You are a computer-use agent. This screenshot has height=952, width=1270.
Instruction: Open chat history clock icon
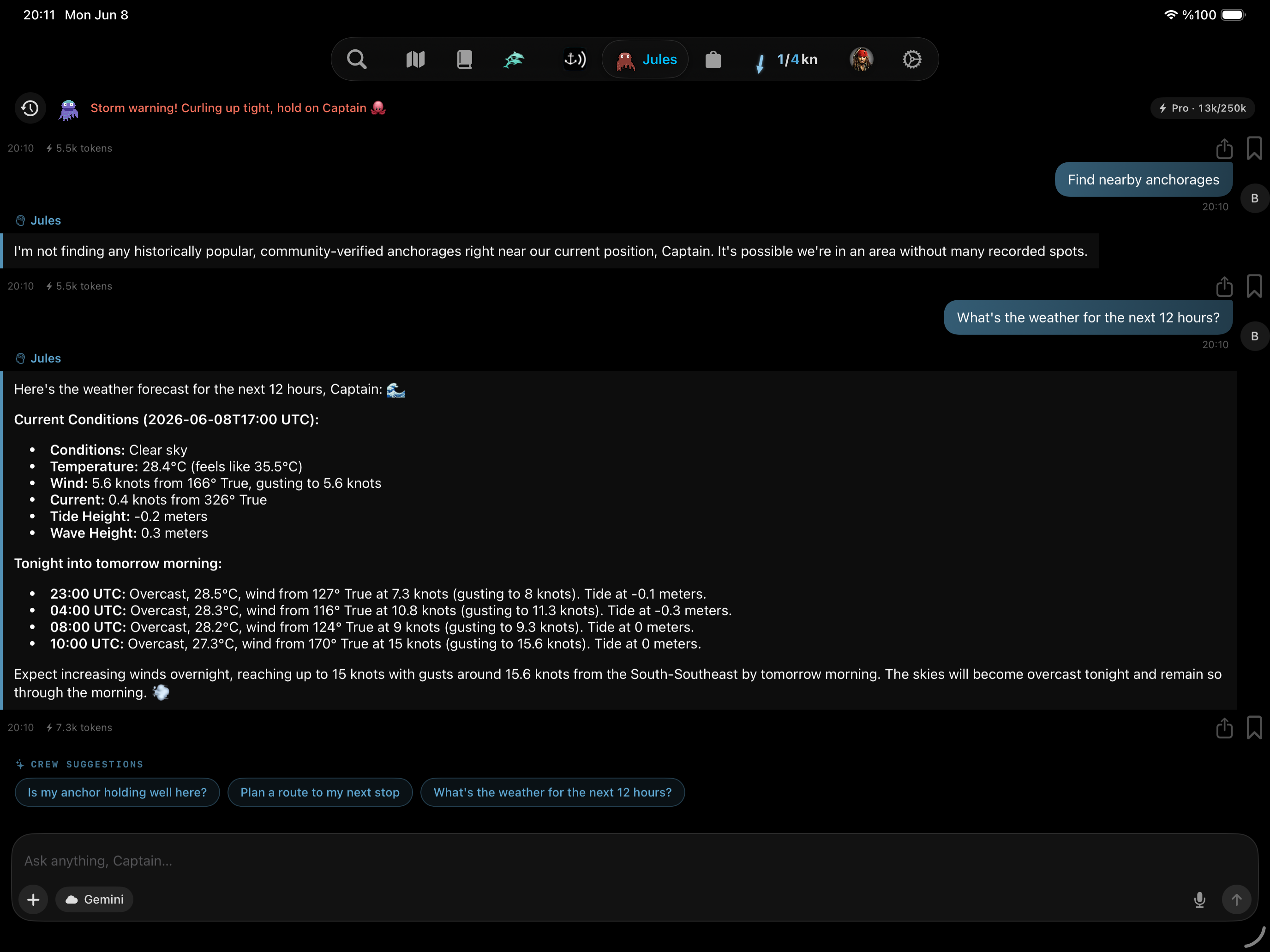[30, 108]
